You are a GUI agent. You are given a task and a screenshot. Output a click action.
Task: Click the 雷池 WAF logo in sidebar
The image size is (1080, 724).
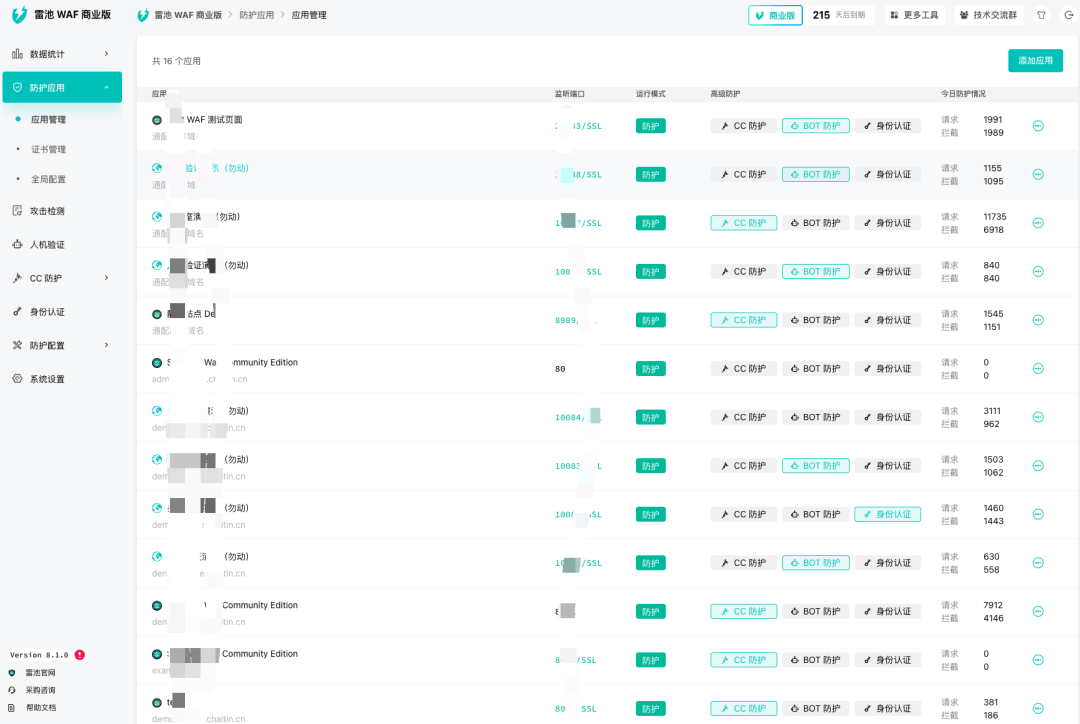click(x=19, y=14)
